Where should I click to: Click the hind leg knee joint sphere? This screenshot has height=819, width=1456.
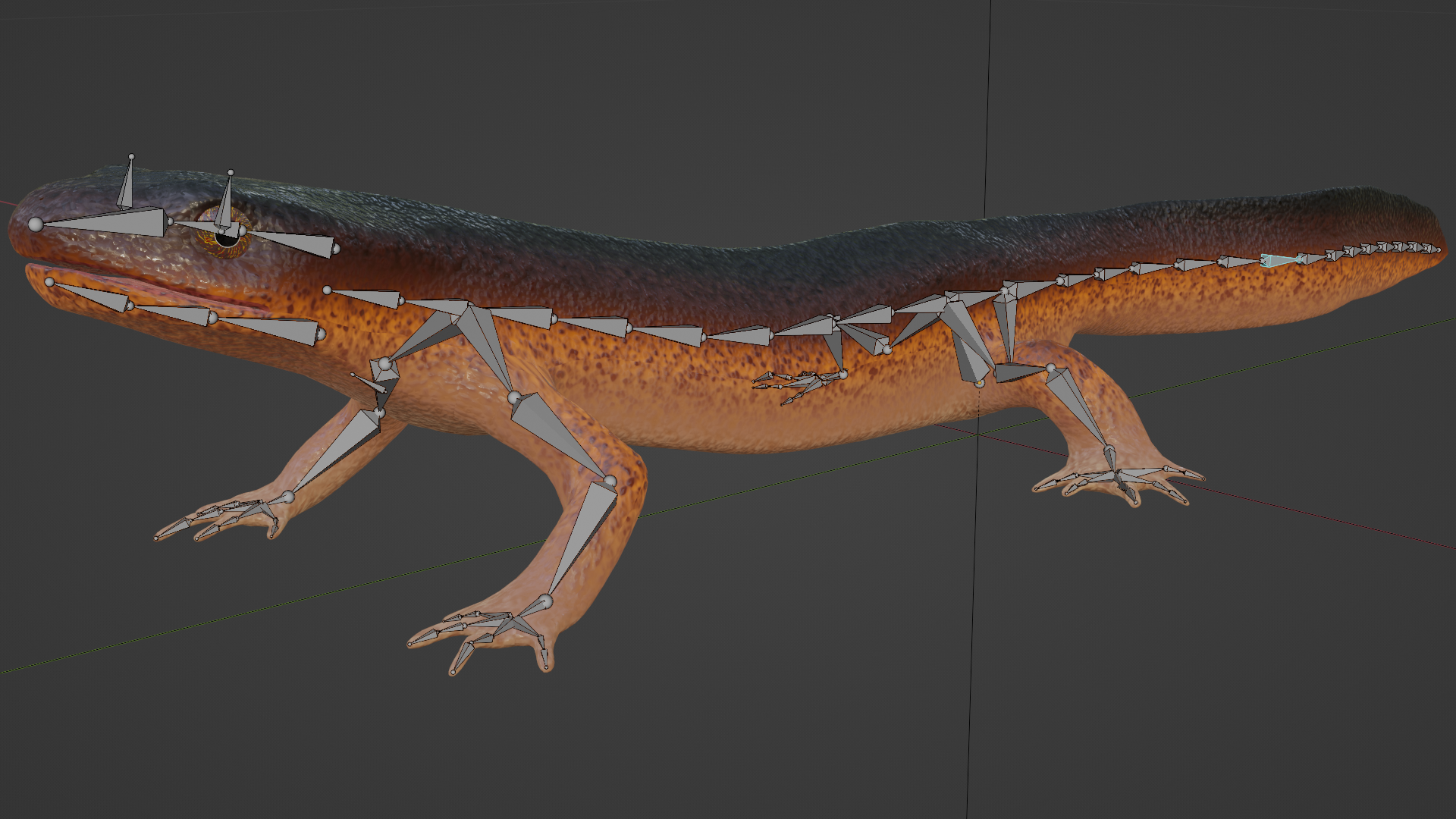(1051, 369)
